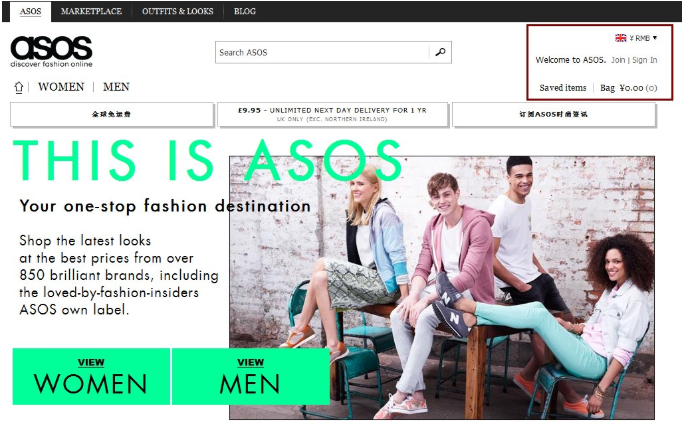
Task: Click the UK flag icon
Action: (x=620, y=38)
